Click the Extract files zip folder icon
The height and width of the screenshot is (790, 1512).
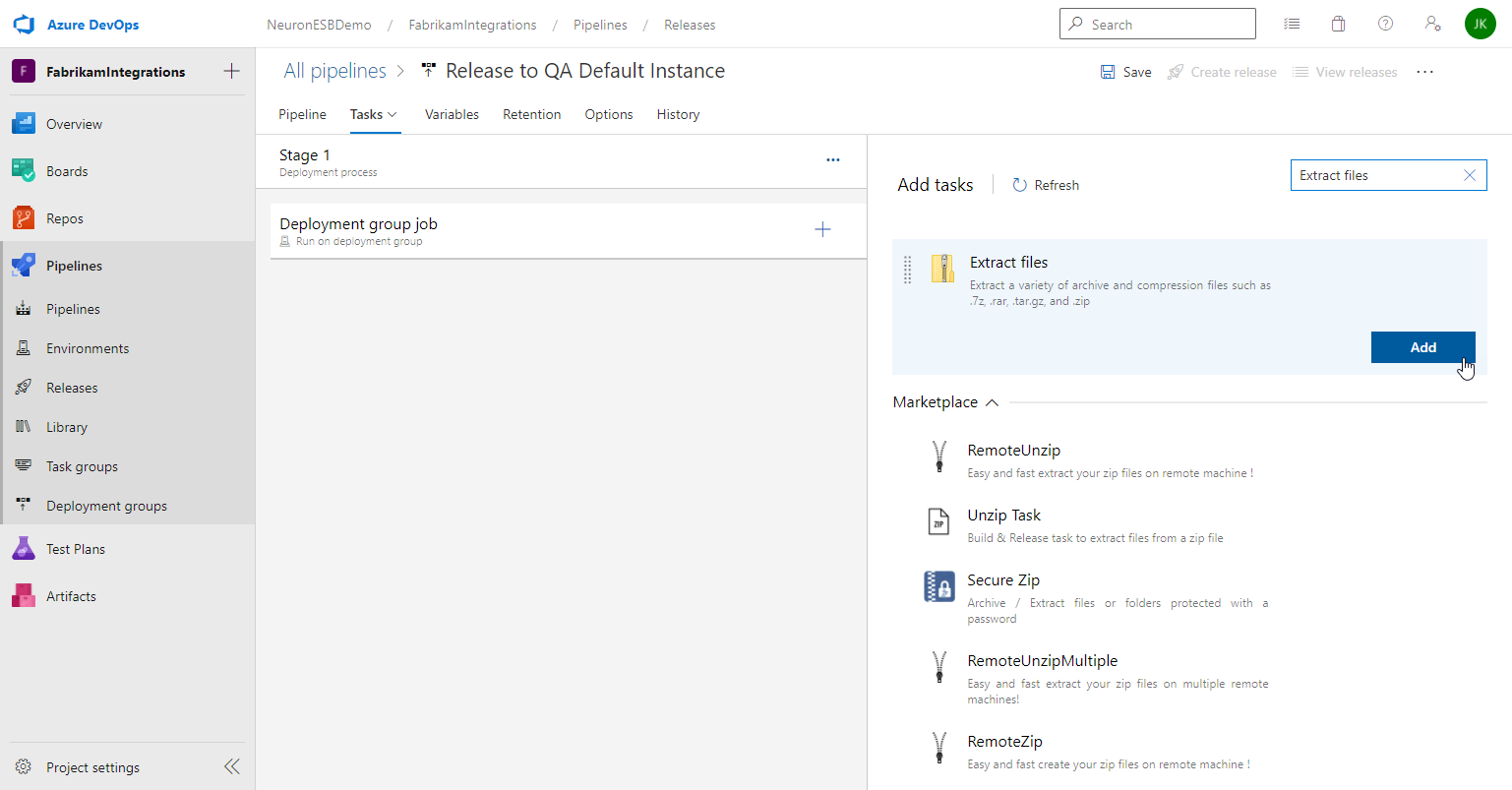click(x=942, y=269)
